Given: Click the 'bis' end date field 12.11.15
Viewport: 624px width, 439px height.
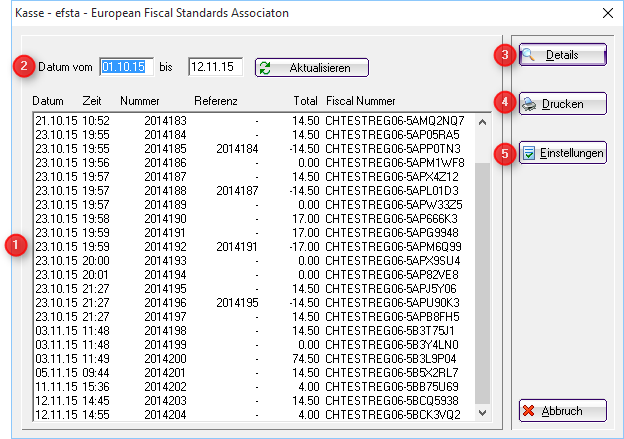Looking at the screenshot, I should click(216, 67).
